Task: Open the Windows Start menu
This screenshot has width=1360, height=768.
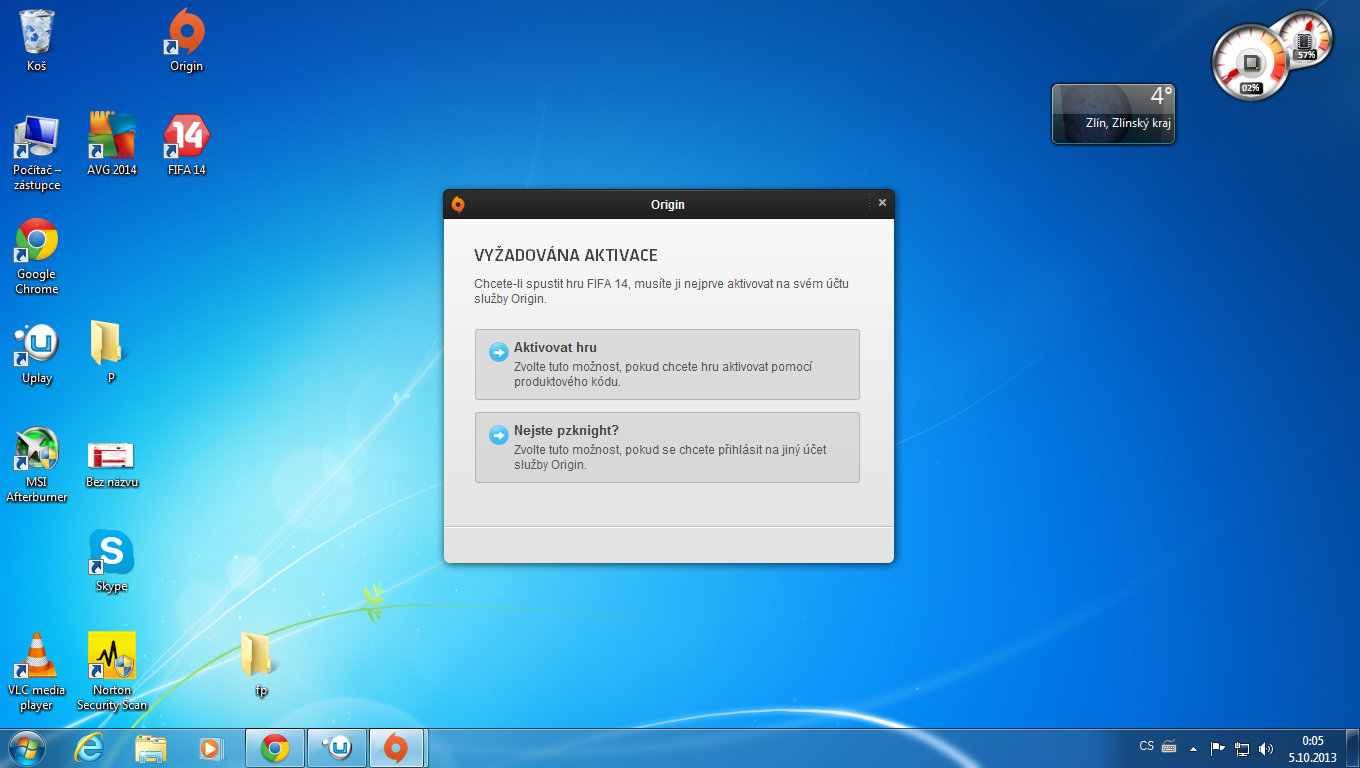Action: pyautogui.click(x=26, y=748)
